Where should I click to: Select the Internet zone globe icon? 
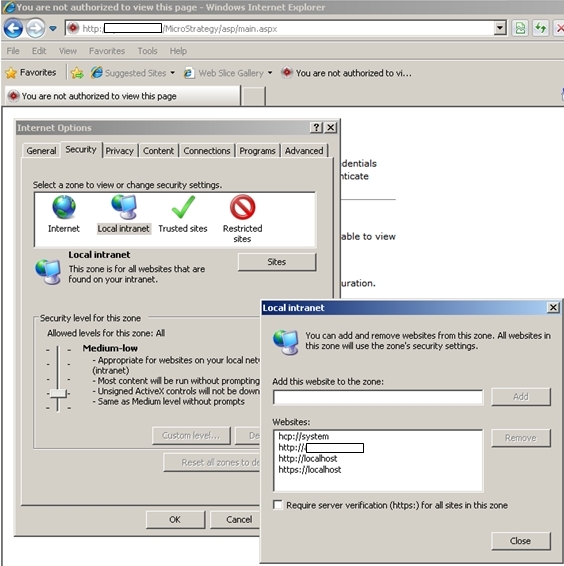click(64, 207)
